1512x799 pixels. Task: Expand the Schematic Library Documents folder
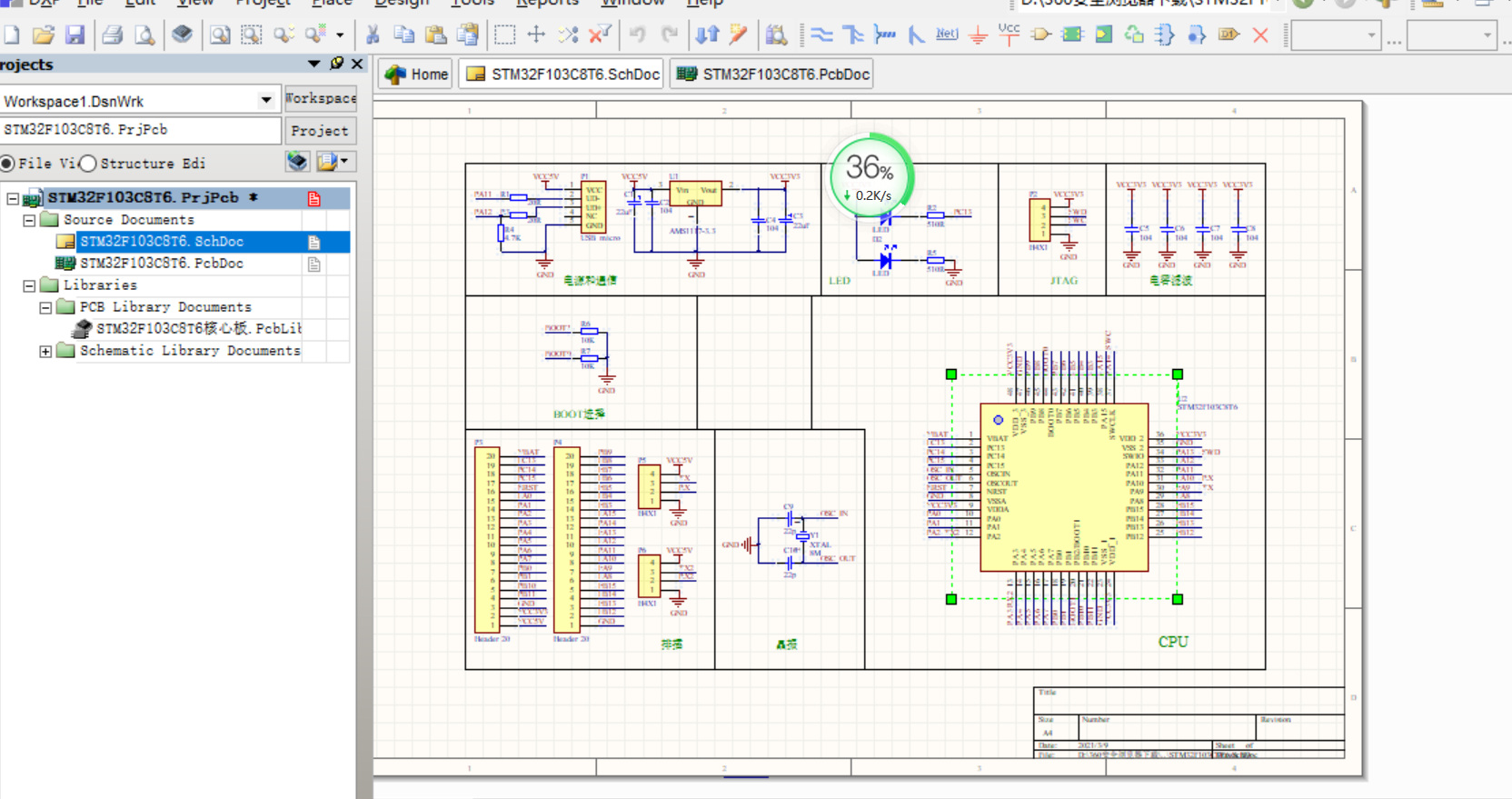[45, 351]
